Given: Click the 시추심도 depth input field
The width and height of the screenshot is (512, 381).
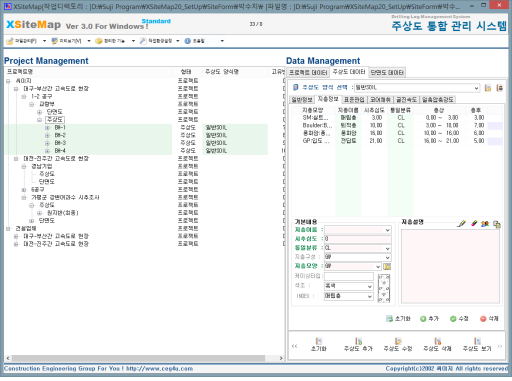Looking at the screenshot, I should coord(358,239).
